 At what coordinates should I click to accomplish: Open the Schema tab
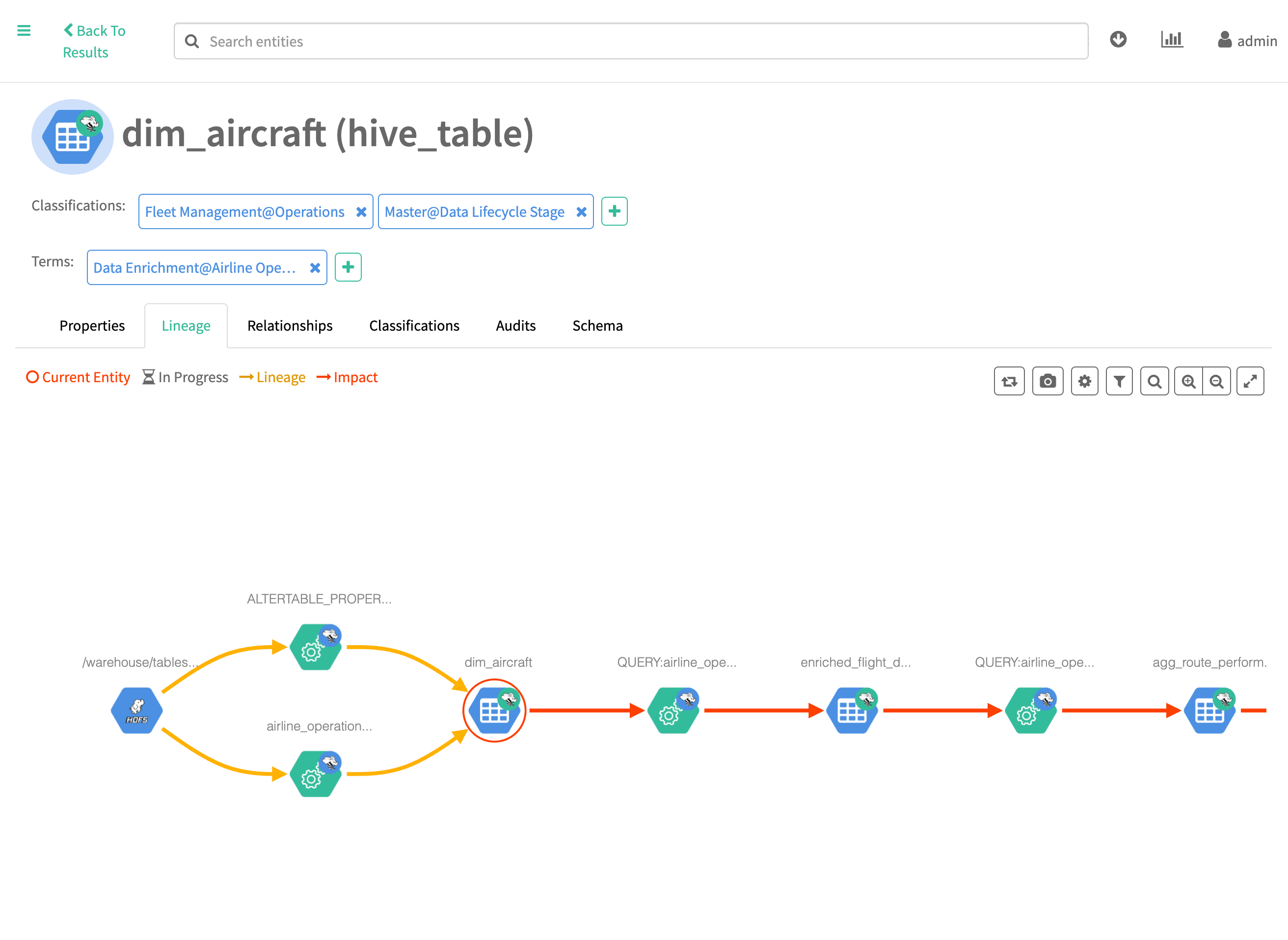pyautogui.click(x=597, y=325)
